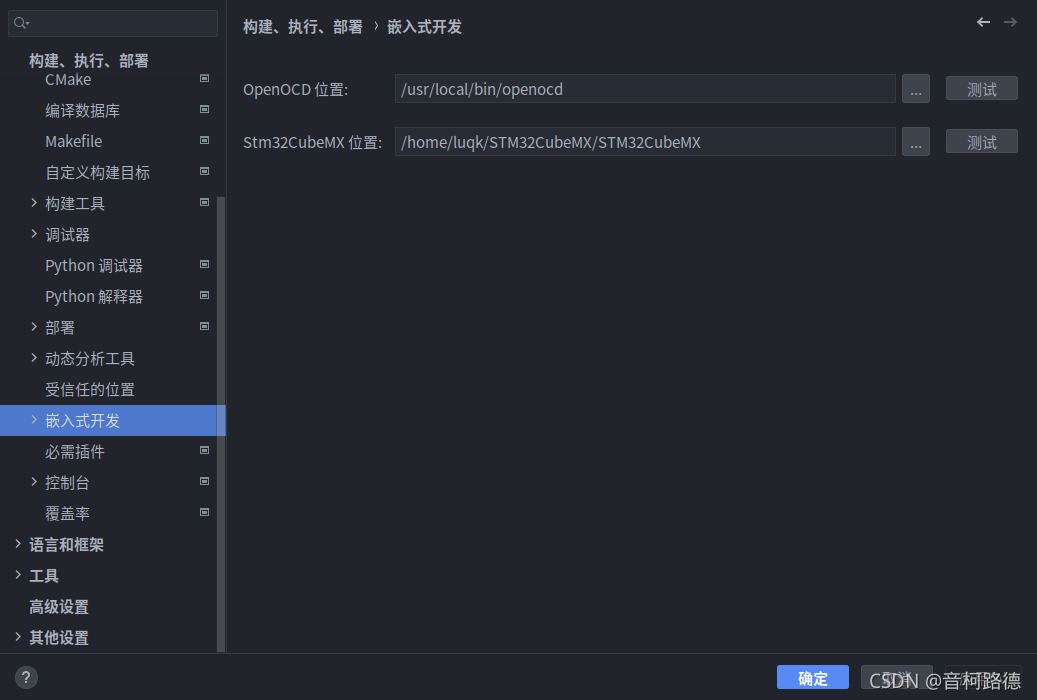The height and width of the screenshot is (700, 1037).
Task: Expand the 嵌入式开发 tree node
Action: [x=34, y=419]
